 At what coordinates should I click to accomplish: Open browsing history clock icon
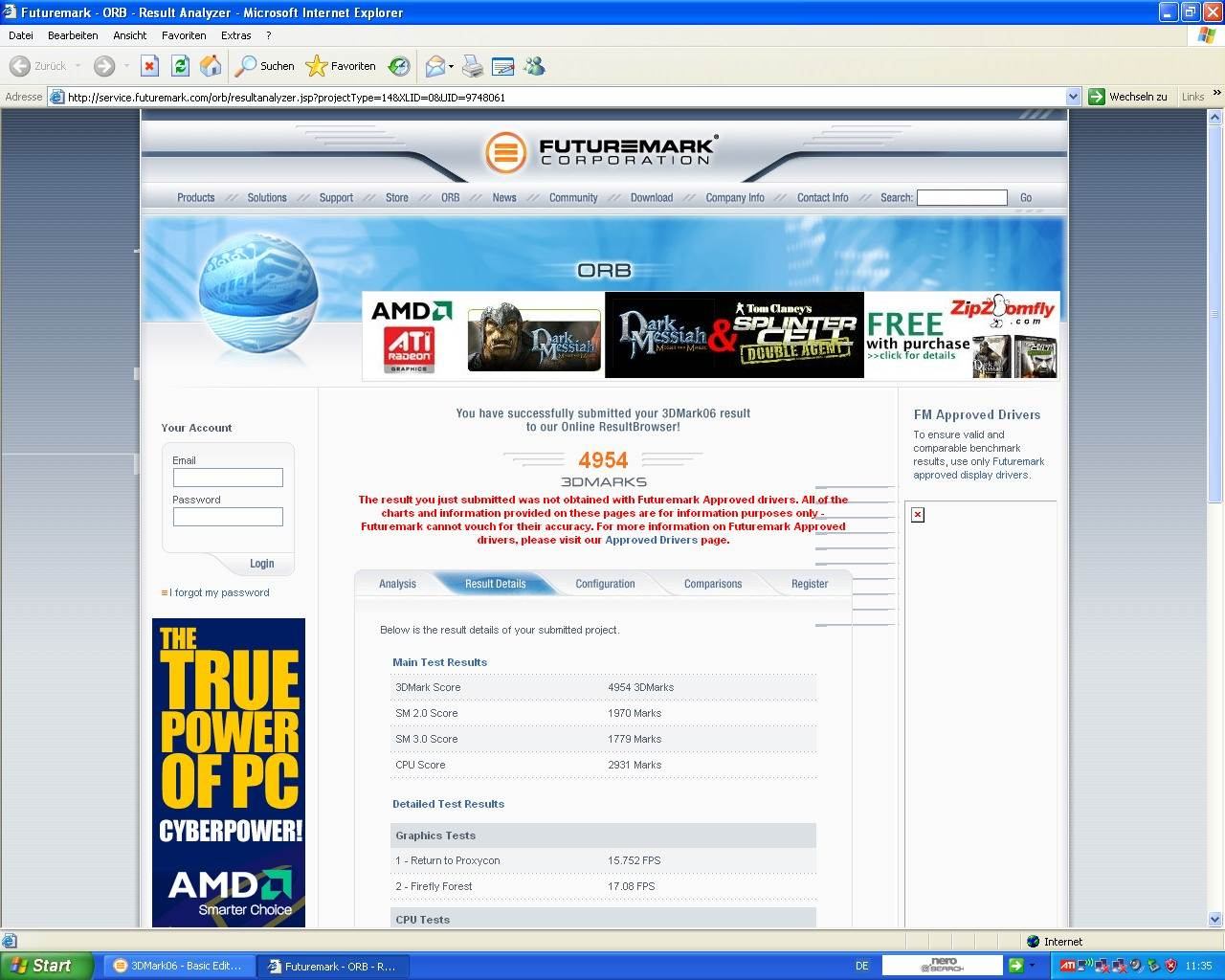point(399,66)
